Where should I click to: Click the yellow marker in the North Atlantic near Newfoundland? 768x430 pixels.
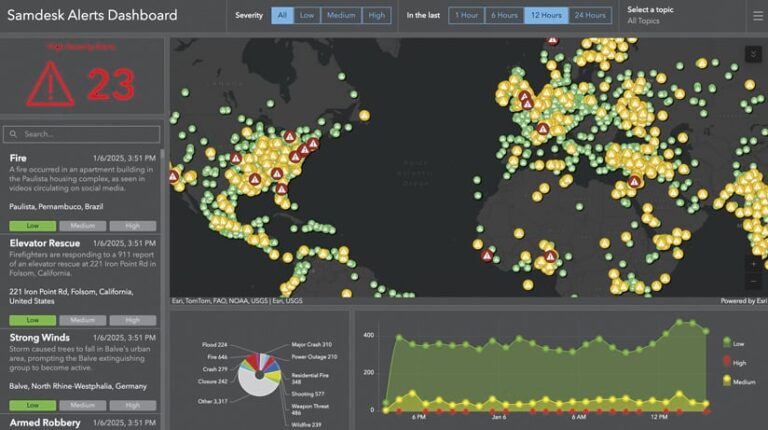tap(364, 116)
